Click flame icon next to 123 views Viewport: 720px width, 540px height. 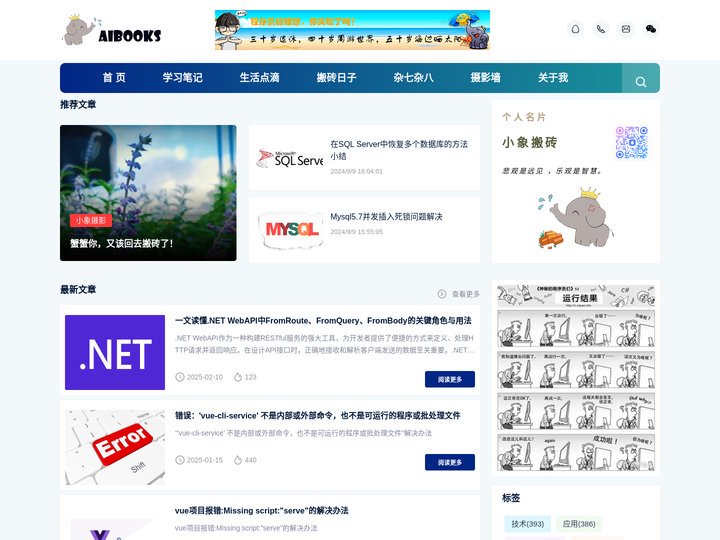(x=238, y=377)
